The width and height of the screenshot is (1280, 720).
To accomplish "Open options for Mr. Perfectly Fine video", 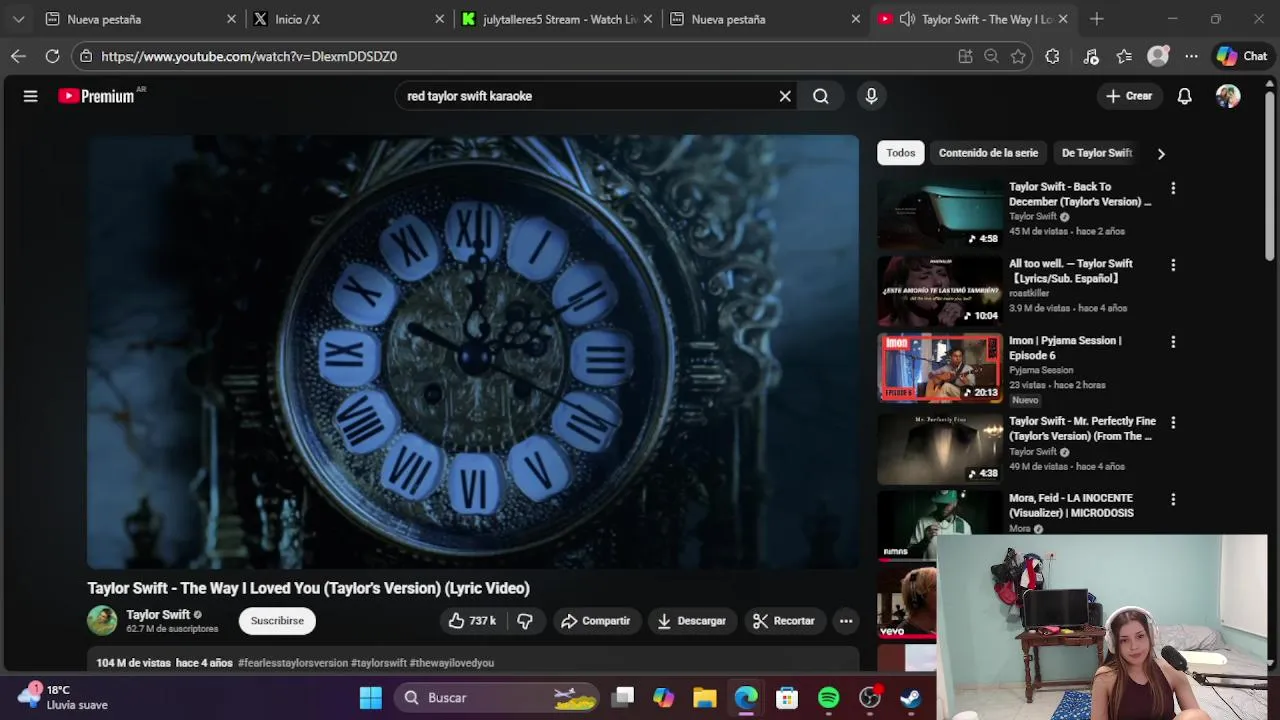I will point(1173,423).
